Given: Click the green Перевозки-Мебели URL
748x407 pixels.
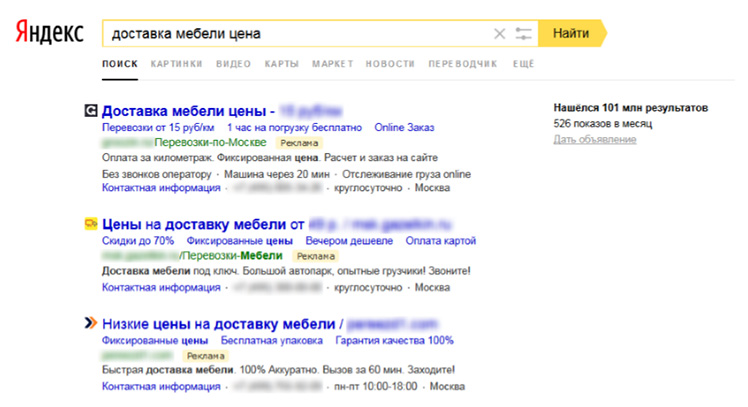Looking at the screenshot, I should tap(231, 256).
